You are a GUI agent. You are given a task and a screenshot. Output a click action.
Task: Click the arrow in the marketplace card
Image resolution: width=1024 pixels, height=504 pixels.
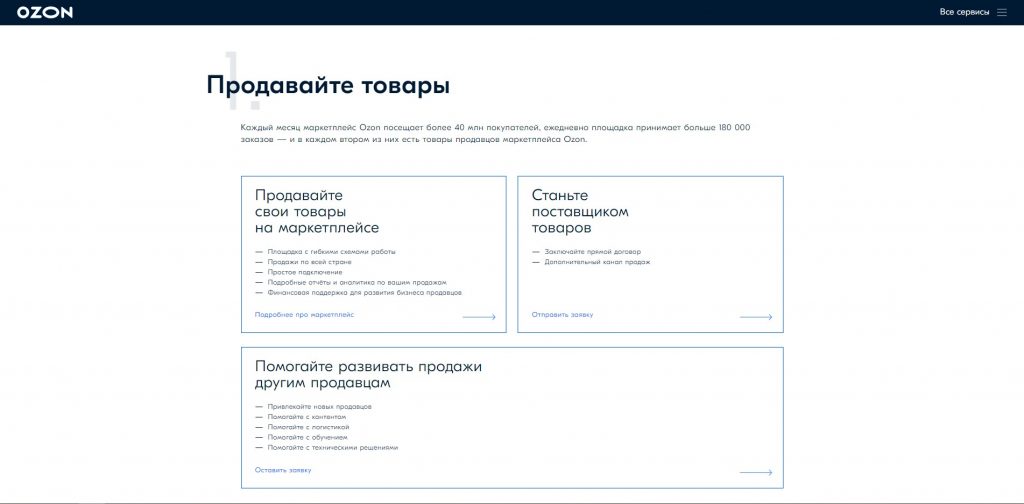coord(479,317)
